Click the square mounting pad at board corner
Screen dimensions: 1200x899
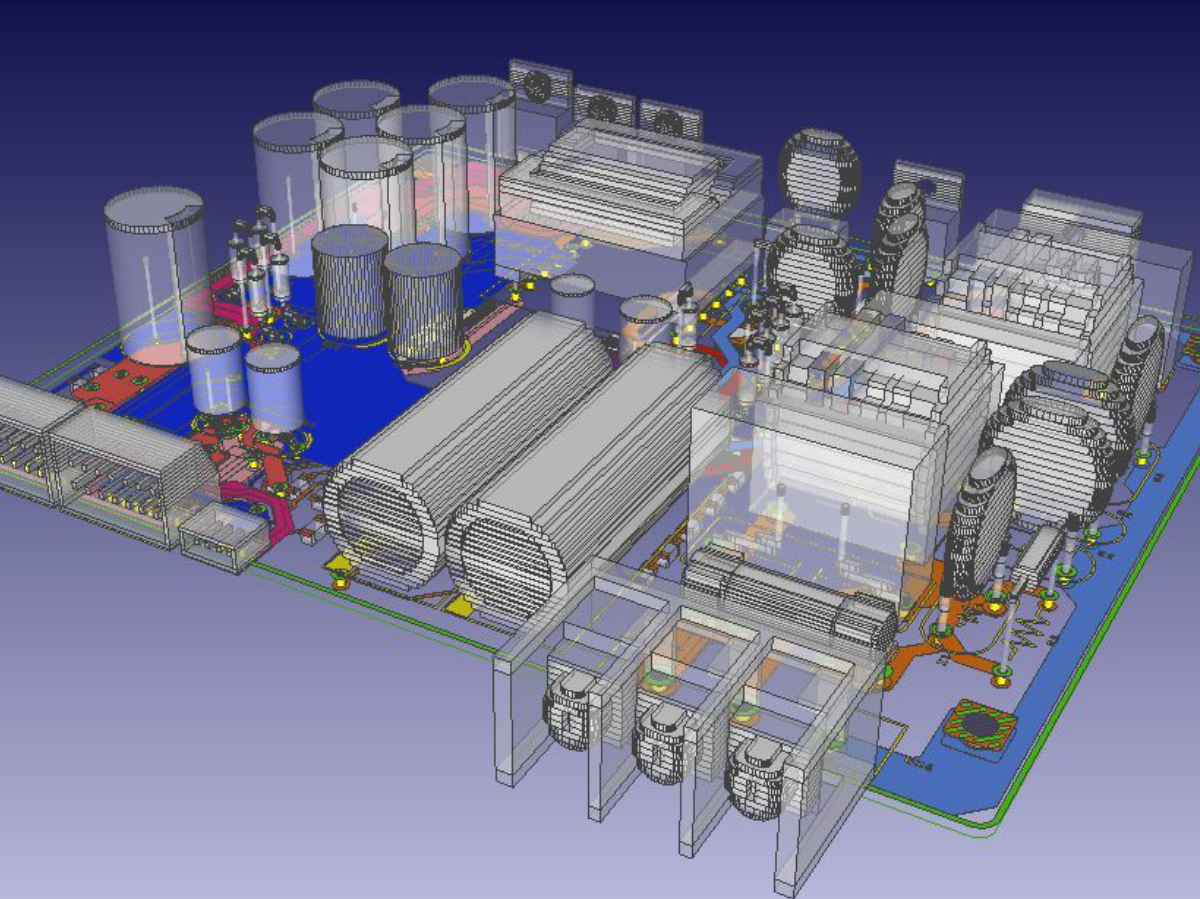pos(981,726)
